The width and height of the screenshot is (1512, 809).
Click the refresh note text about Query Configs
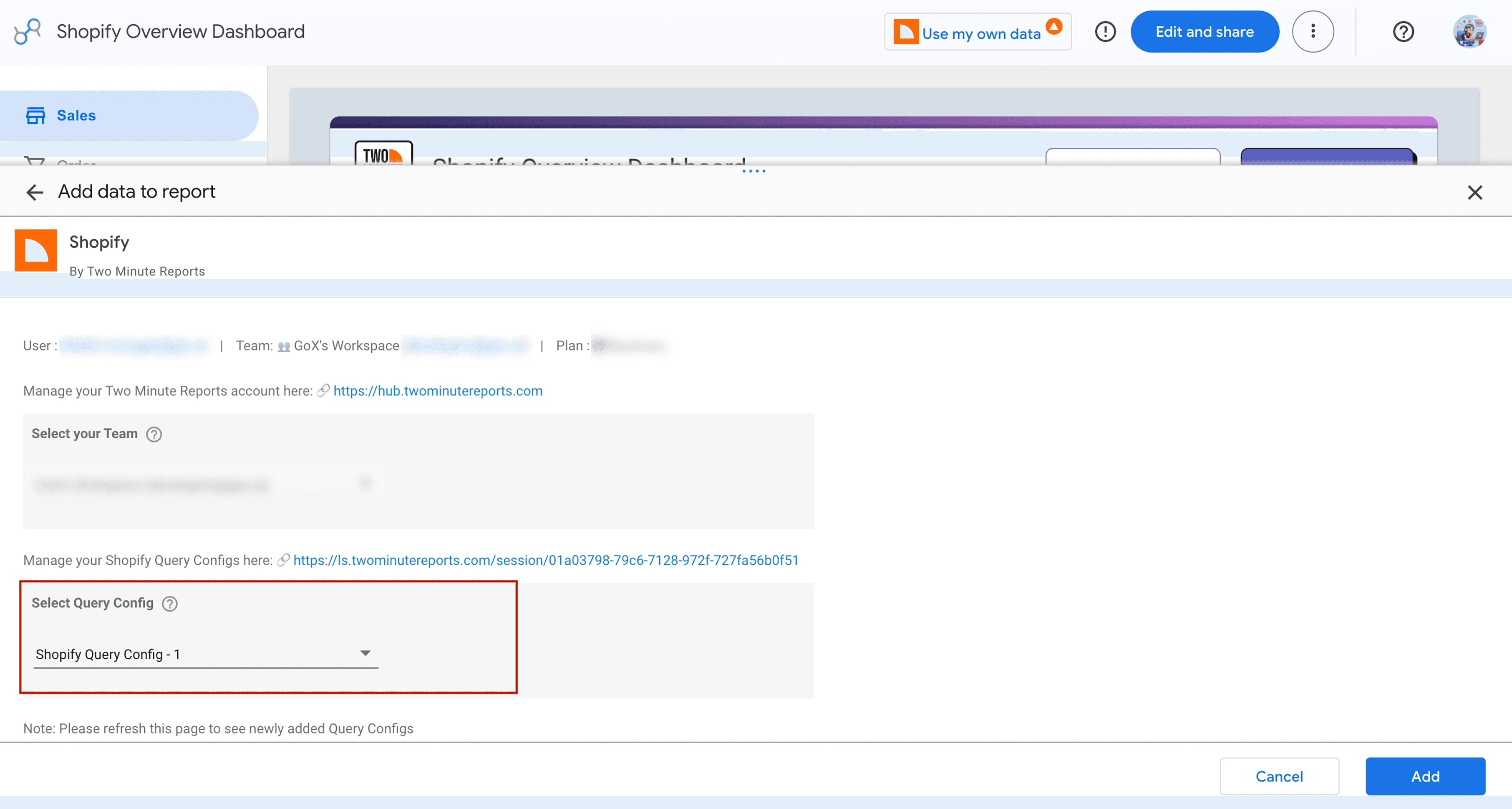[x=218, y=729]
